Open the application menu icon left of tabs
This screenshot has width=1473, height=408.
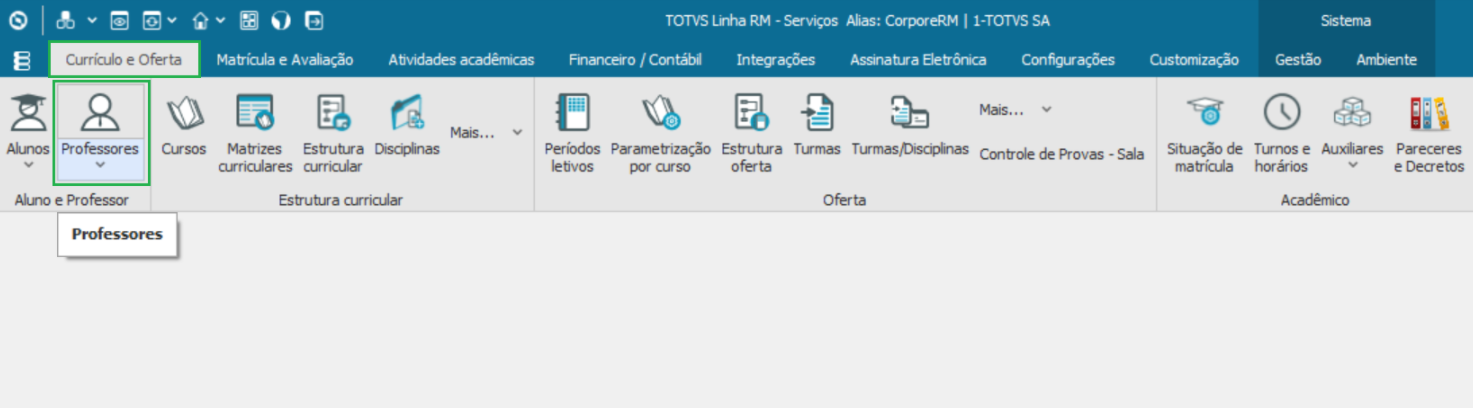(21, 60)
